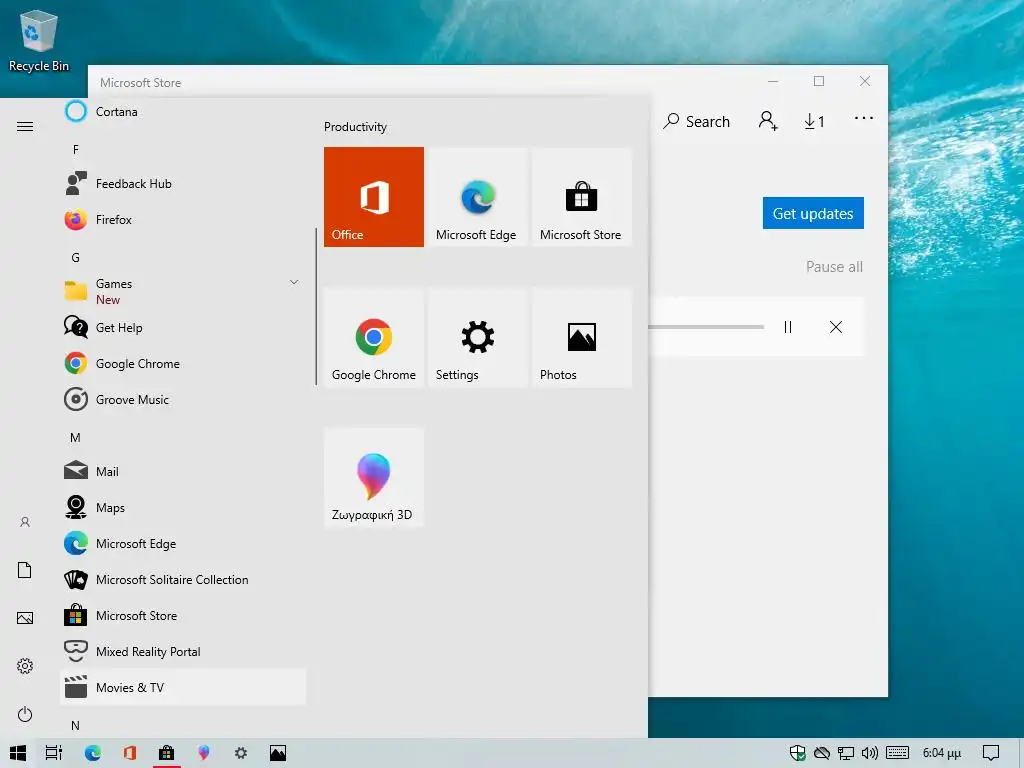Open Cortana from the app list

click(183, 112)
